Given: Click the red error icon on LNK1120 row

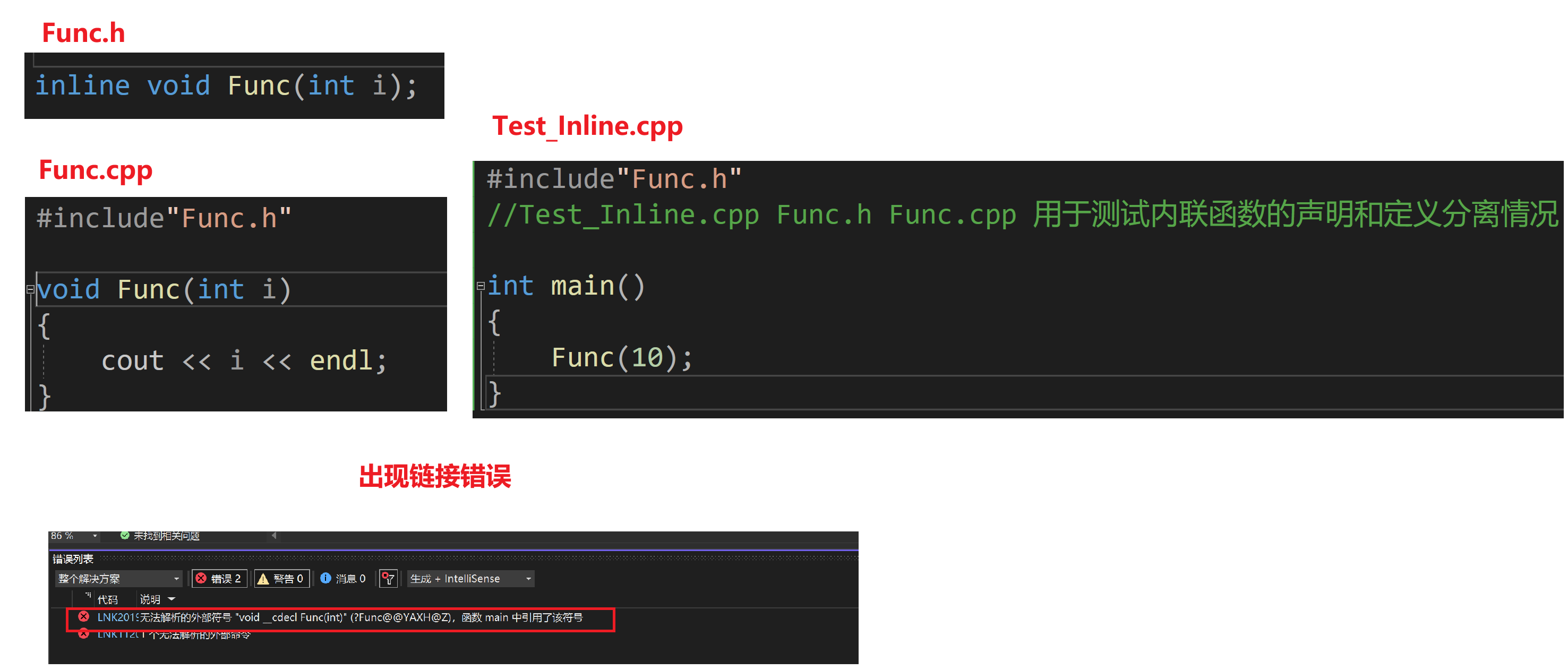Looking at the screenshot, I should click(x=84, y=634).
